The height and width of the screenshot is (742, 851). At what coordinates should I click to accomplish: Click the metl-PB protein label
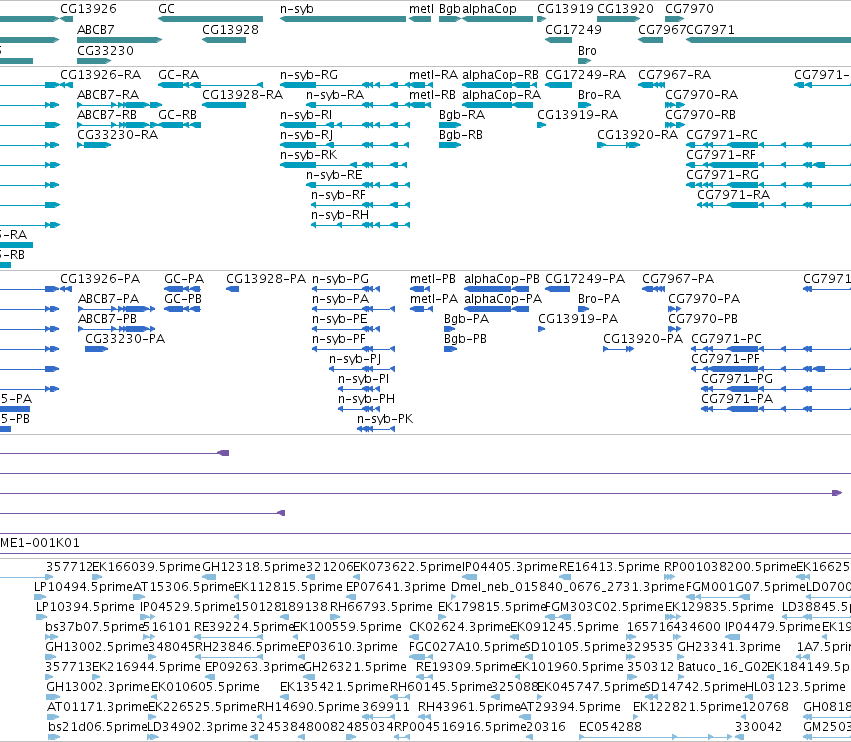433,278
